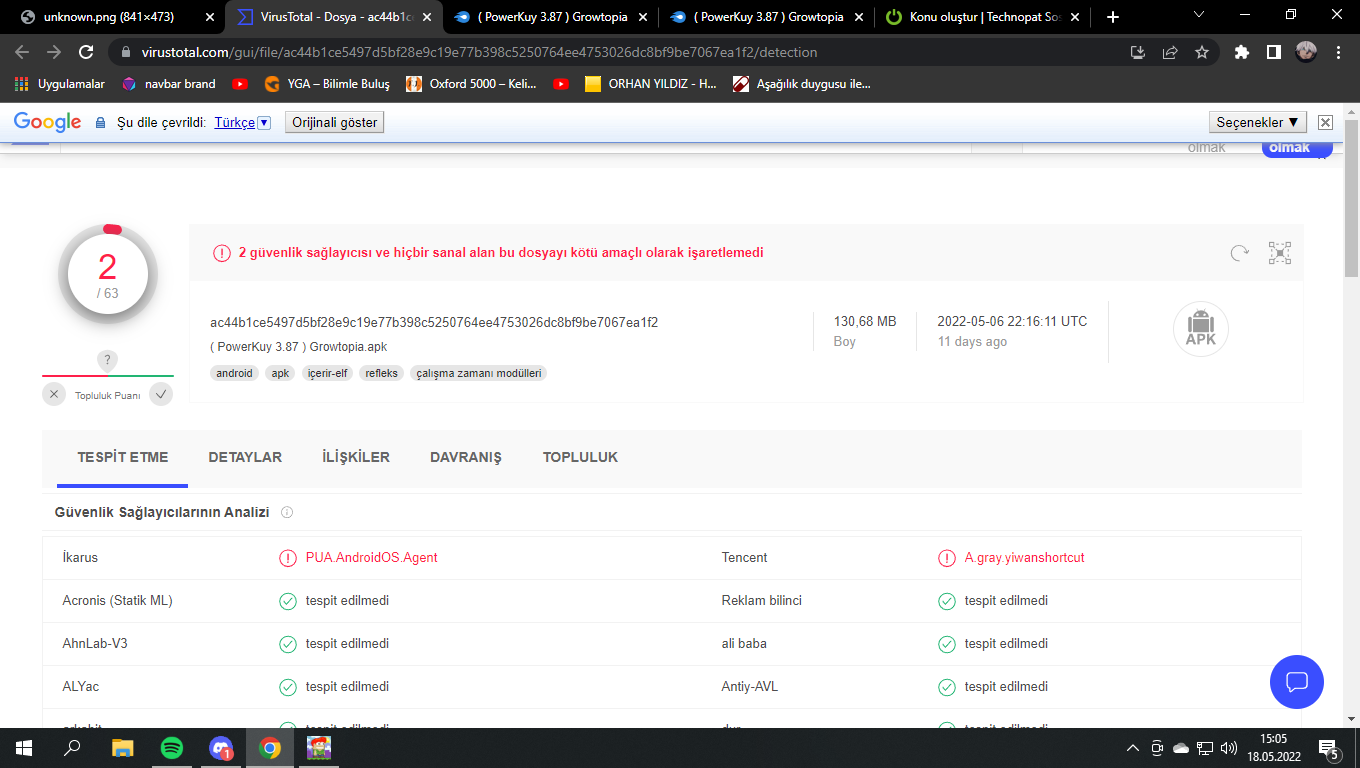Open the Uygulamalar apps bookmark

tap(60, 84)
